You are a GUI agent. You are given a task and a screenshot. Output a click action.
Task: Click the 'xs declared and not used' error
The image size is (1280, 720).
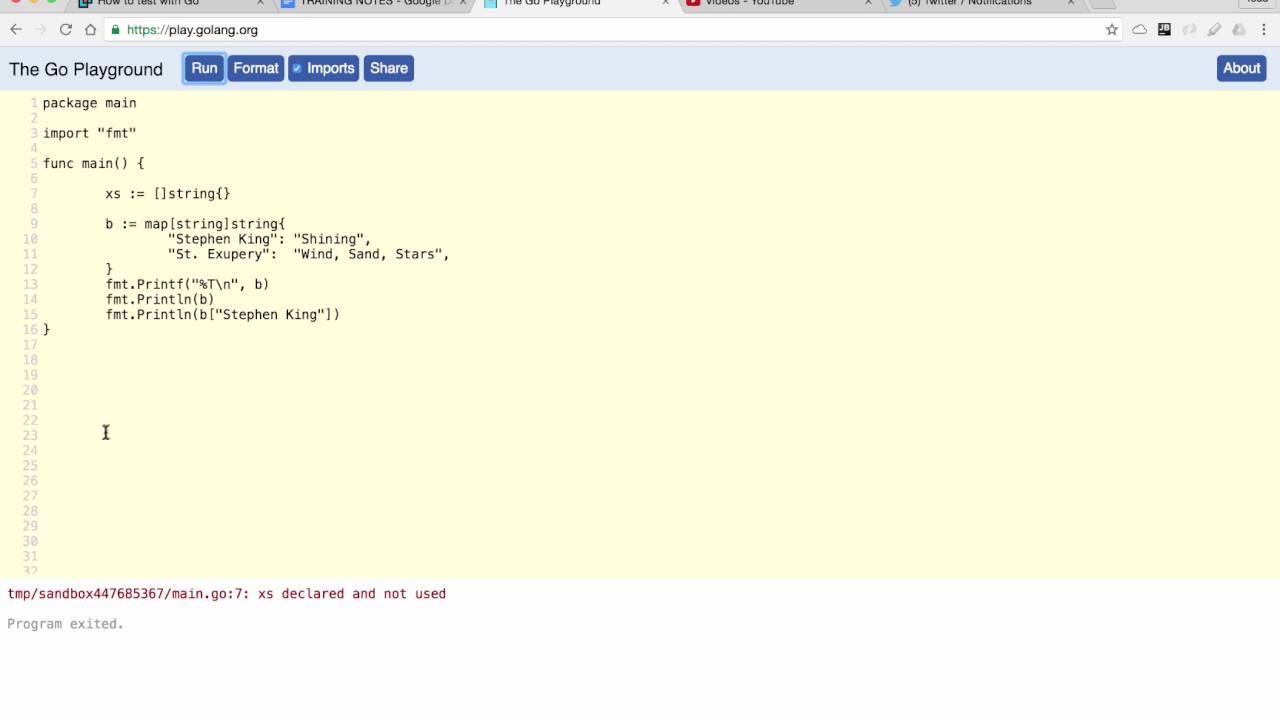point(227,594)
